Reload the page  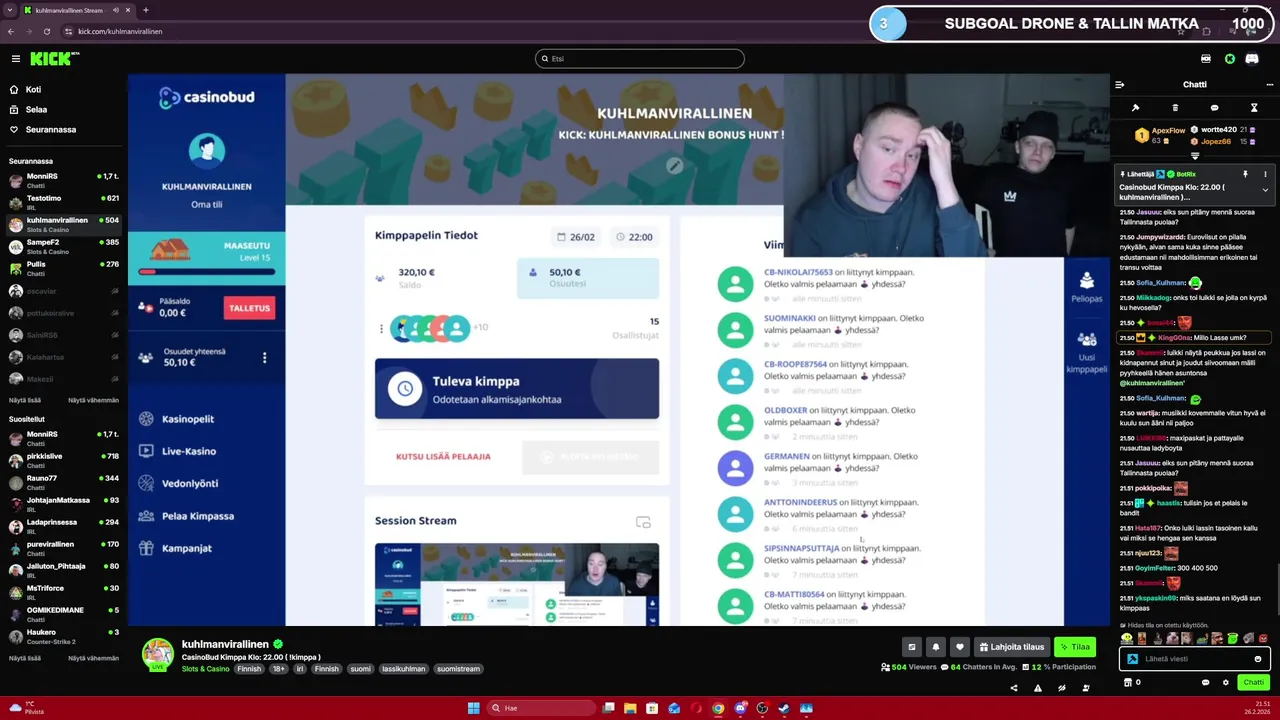47,31
